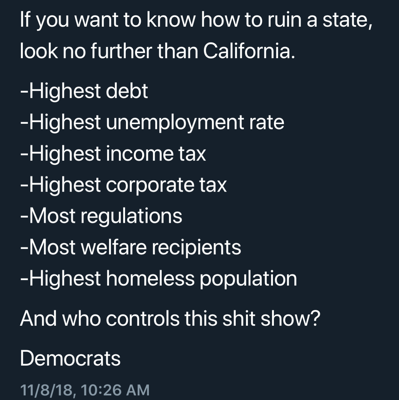The height and width of the screenshot is (400, 399).
Task: Select the word California in the tweet
Action: pyautogui.click(x=249, y=51)
